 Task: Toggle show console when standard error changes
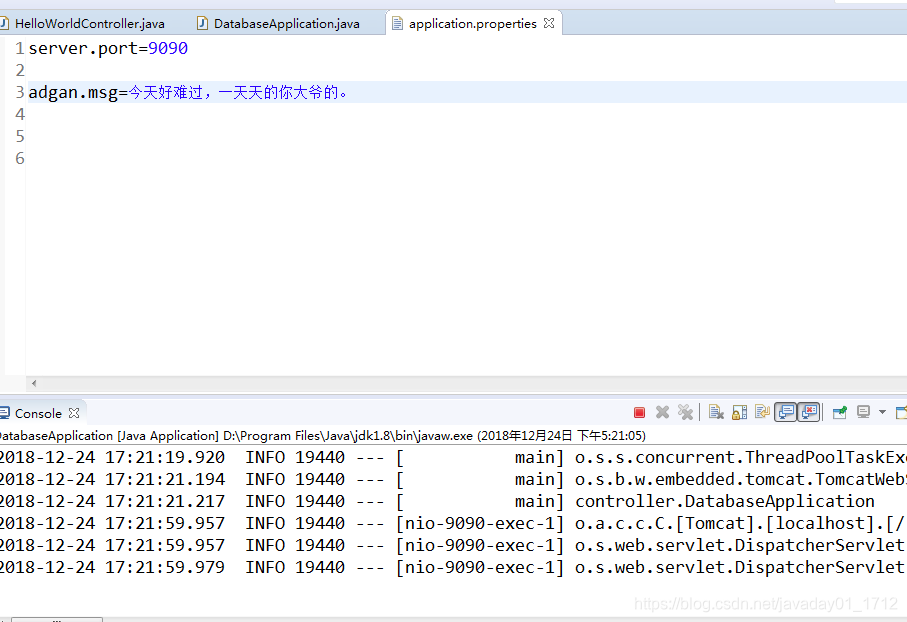809,413
